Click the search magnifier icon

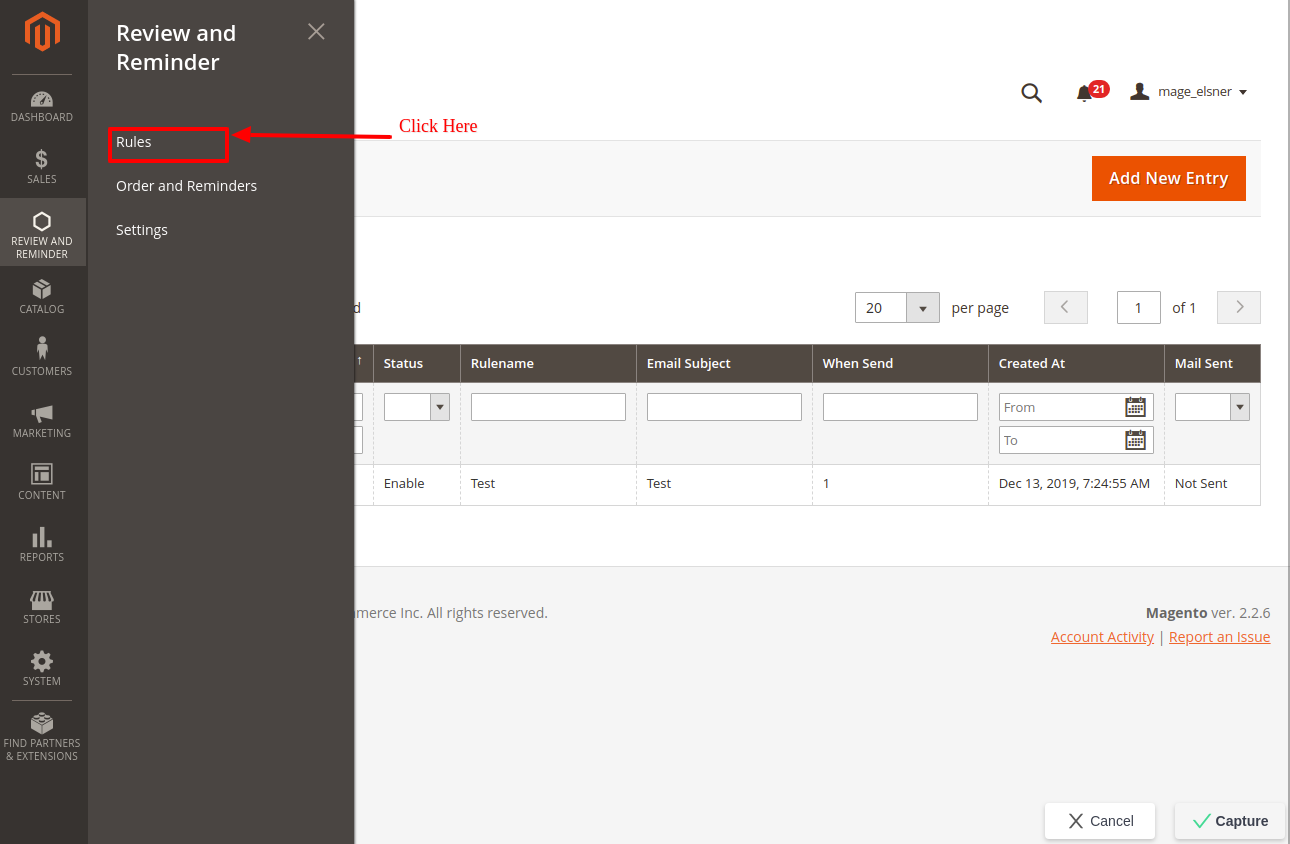coord(1031,93)
